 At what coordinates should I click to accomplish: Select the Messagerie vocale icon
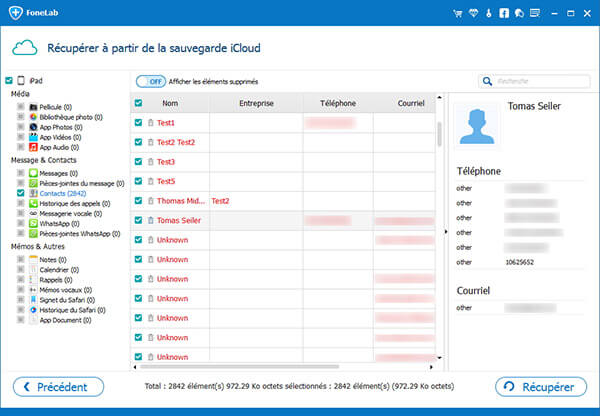click(33, 213)
